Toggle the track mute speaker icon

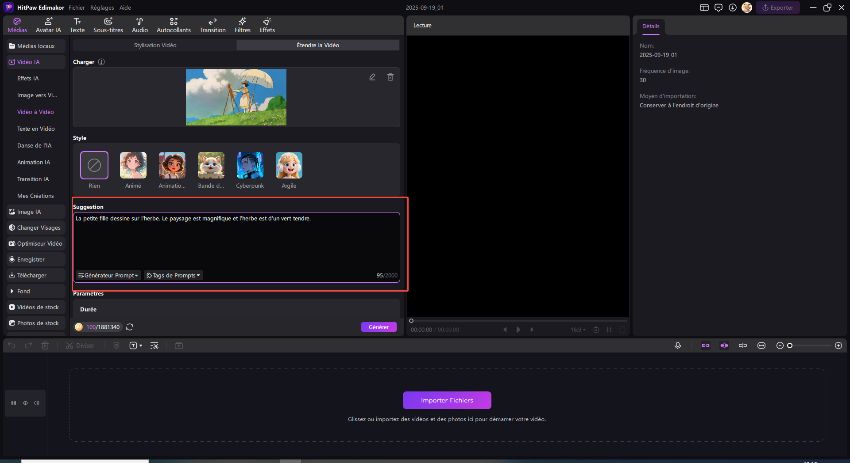coord(36,403)
